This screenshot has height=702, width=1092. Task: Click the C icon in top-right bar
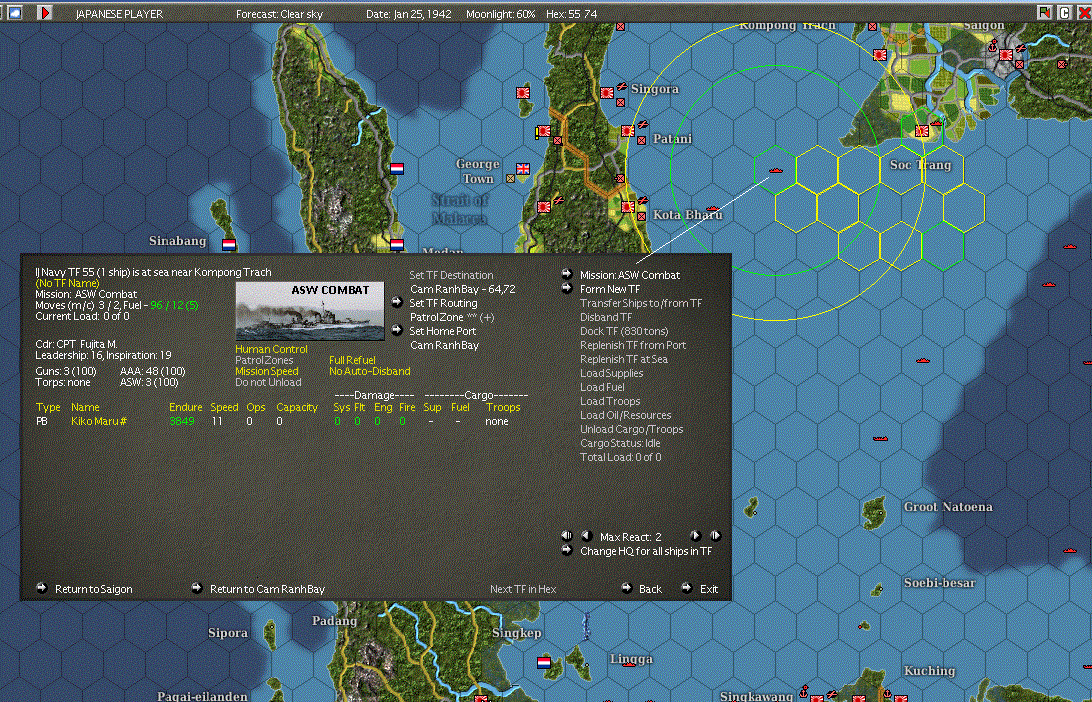(x=1064, y=13)
